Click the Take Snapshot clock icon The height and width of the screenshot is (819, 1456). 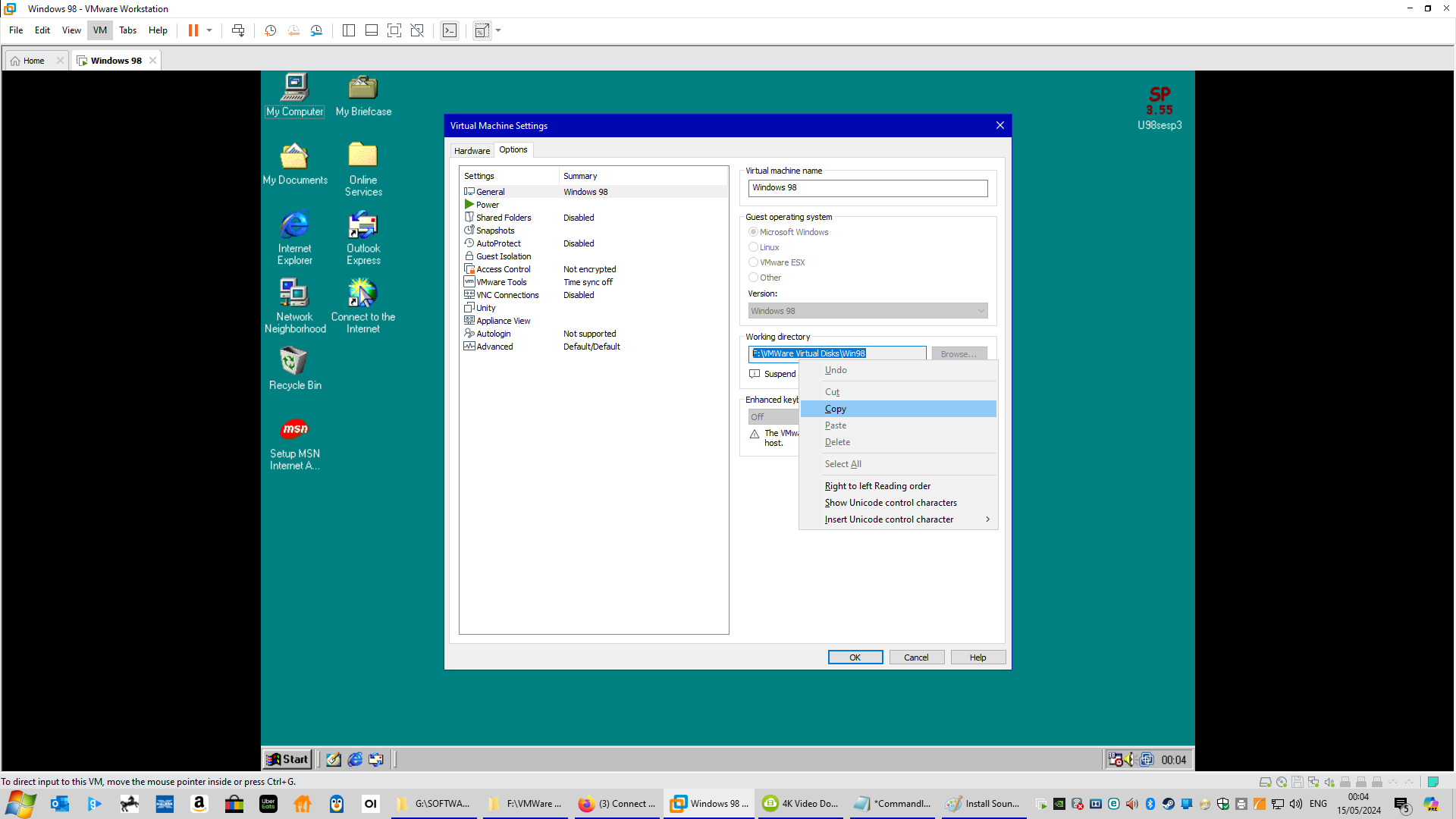click(x=270, y=30)
